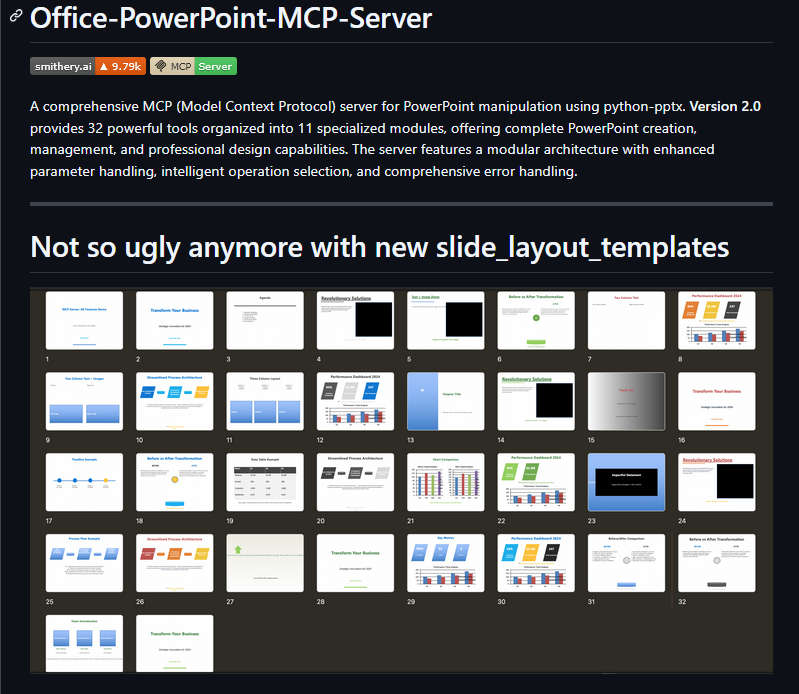Viewport: 799px width, 694px height.
Task: Select slide thumbnail number 16
Action: 717,402
